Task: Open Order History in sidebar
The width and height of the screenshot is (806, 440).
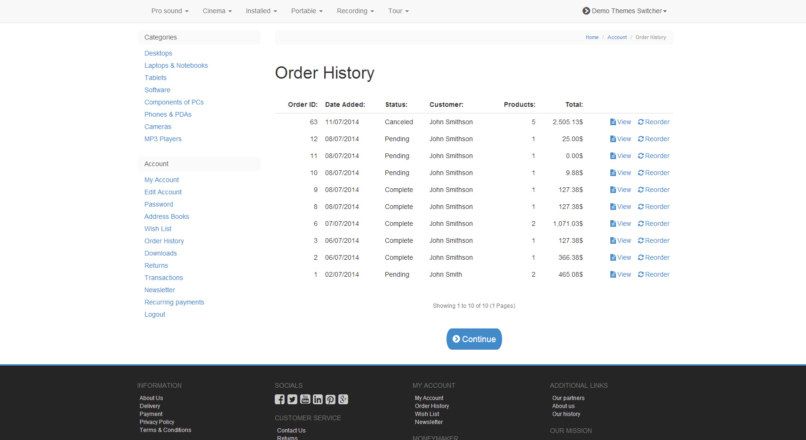Action: tap(164, 241)
